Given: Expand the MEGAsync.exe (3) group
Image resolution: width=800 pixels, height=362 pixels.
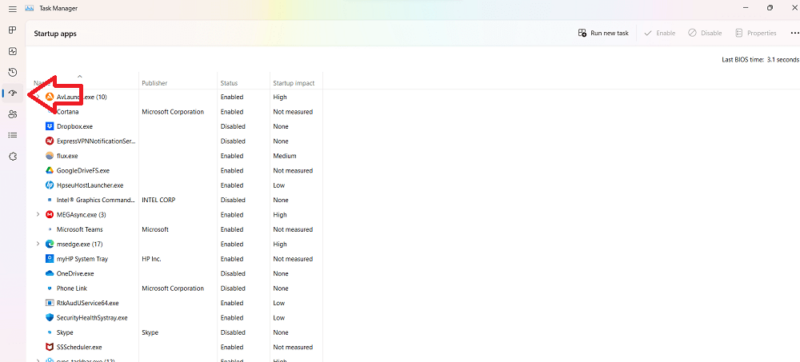Looking at the screenshot, I should pyautogui.click(x=38, y=215).
